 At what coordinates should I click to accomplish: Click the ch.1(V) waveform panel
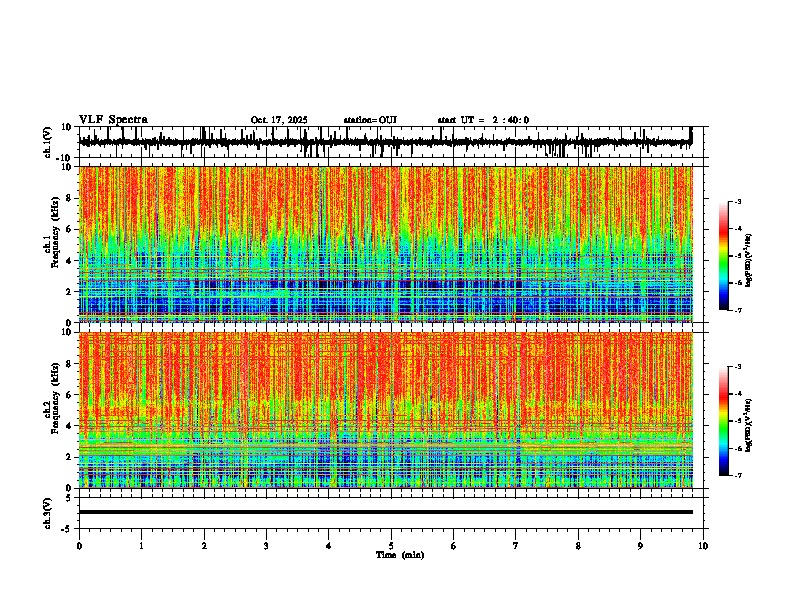[x=390, y=142]
